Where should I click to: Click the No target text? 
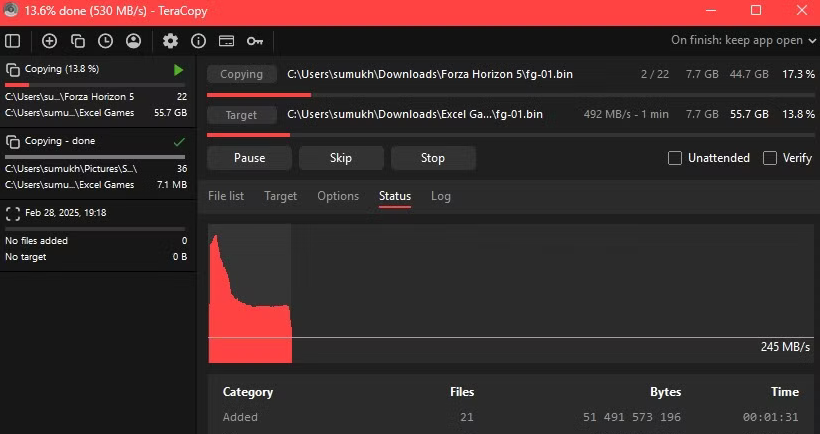tap(26, 257)
